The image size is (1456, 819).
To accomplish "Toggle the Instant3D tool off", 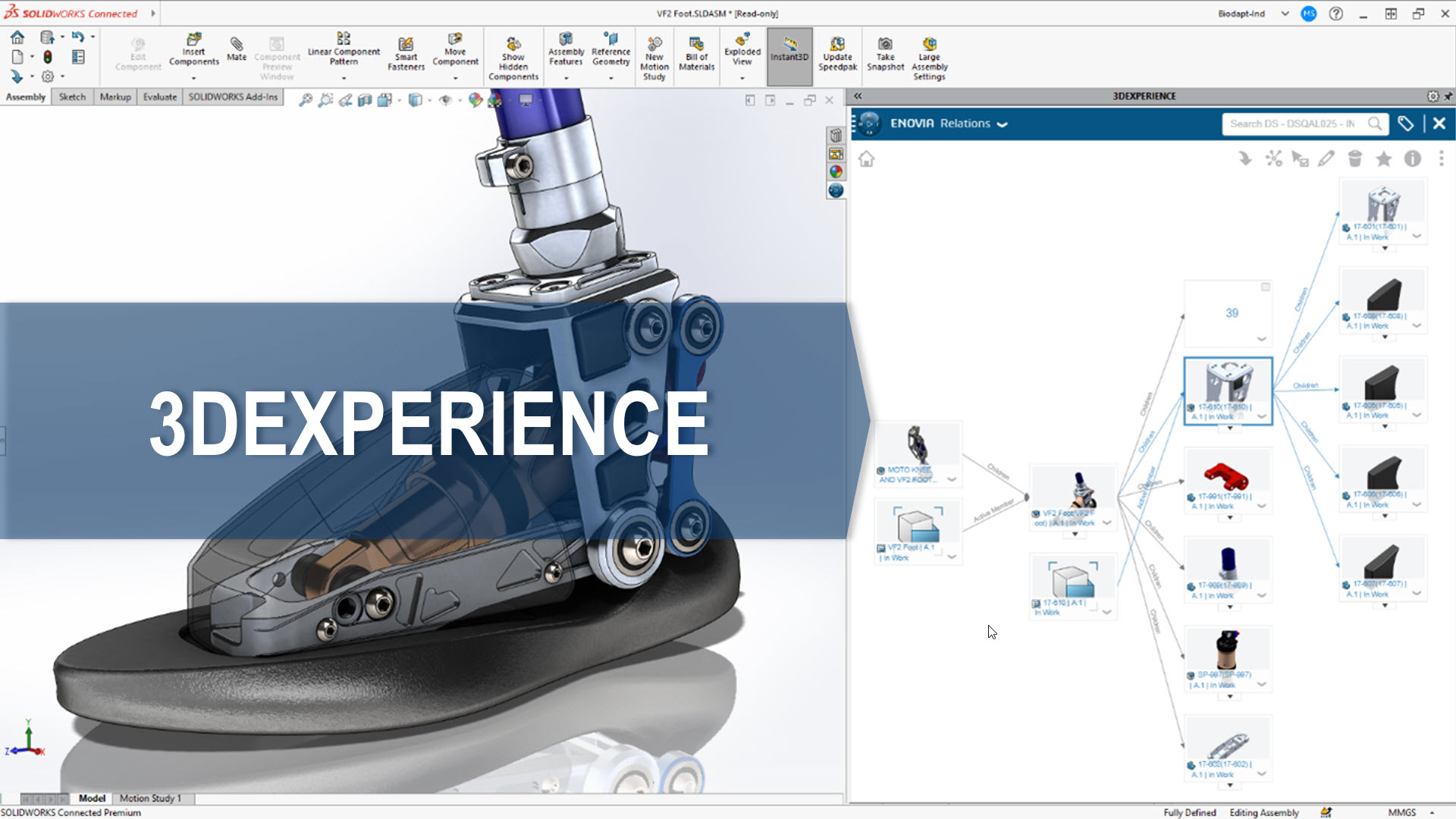I will click(789, 53).
